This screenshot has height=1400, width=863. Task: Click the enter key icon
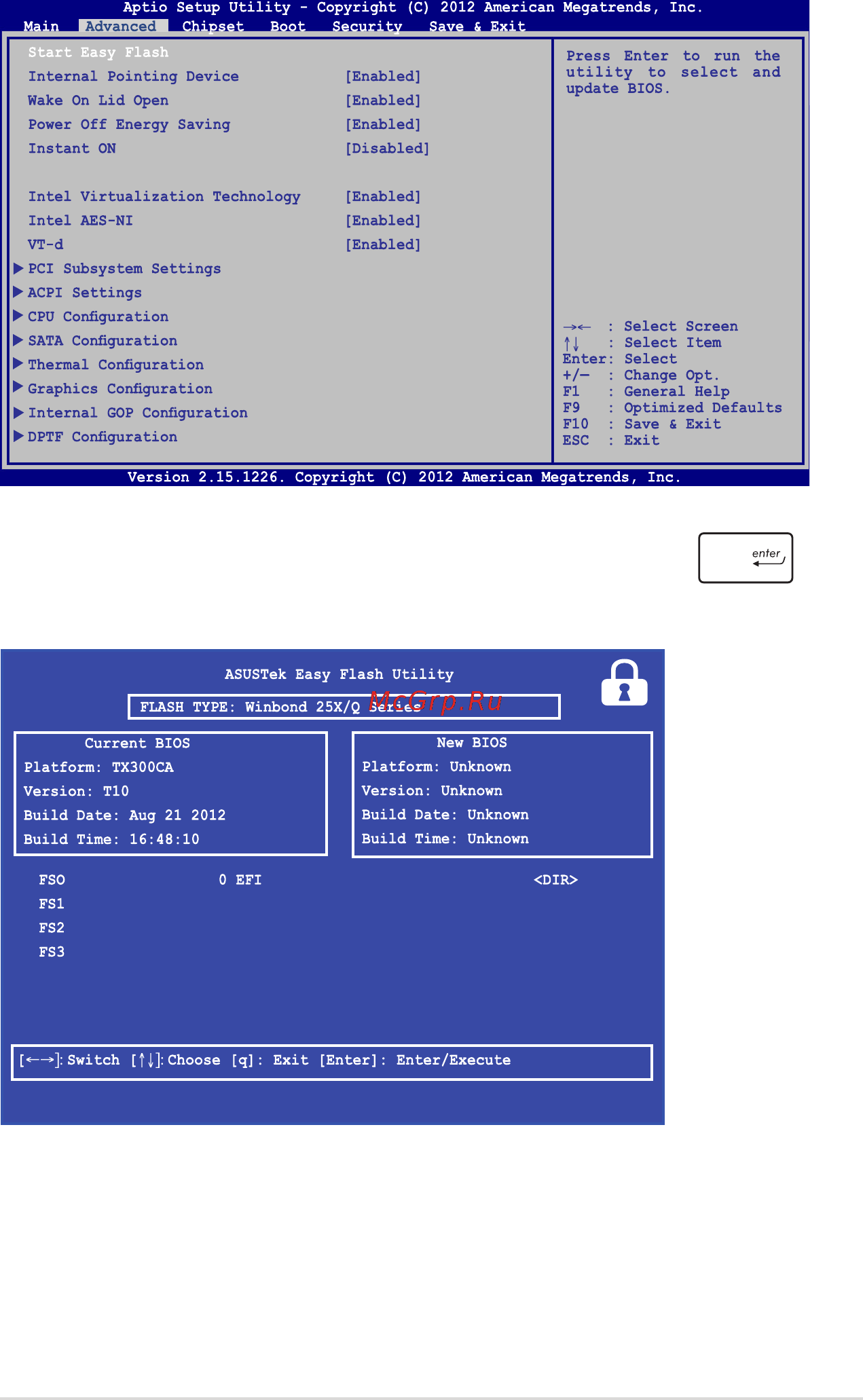click(746, 557)
